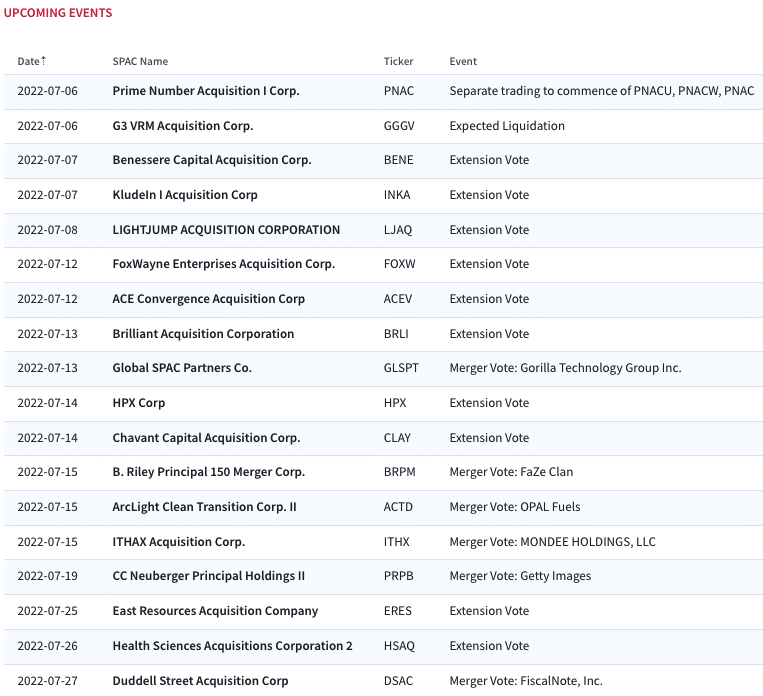Click the Event column header
The image size is (763, 696).
click(463, 61)
